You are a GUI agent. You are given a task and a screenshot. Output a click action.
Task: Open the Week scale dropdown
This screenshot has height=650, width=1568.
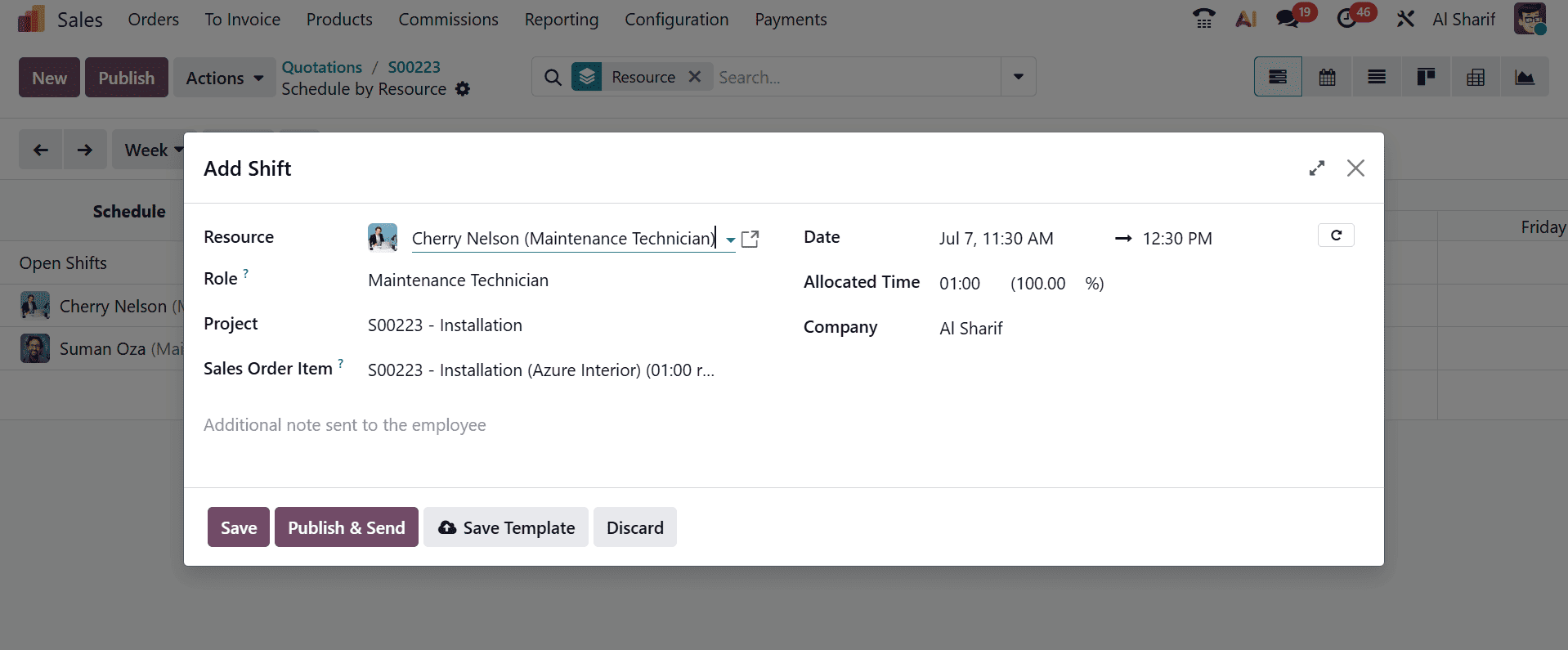pyautogui.click(x=153, y=150)
